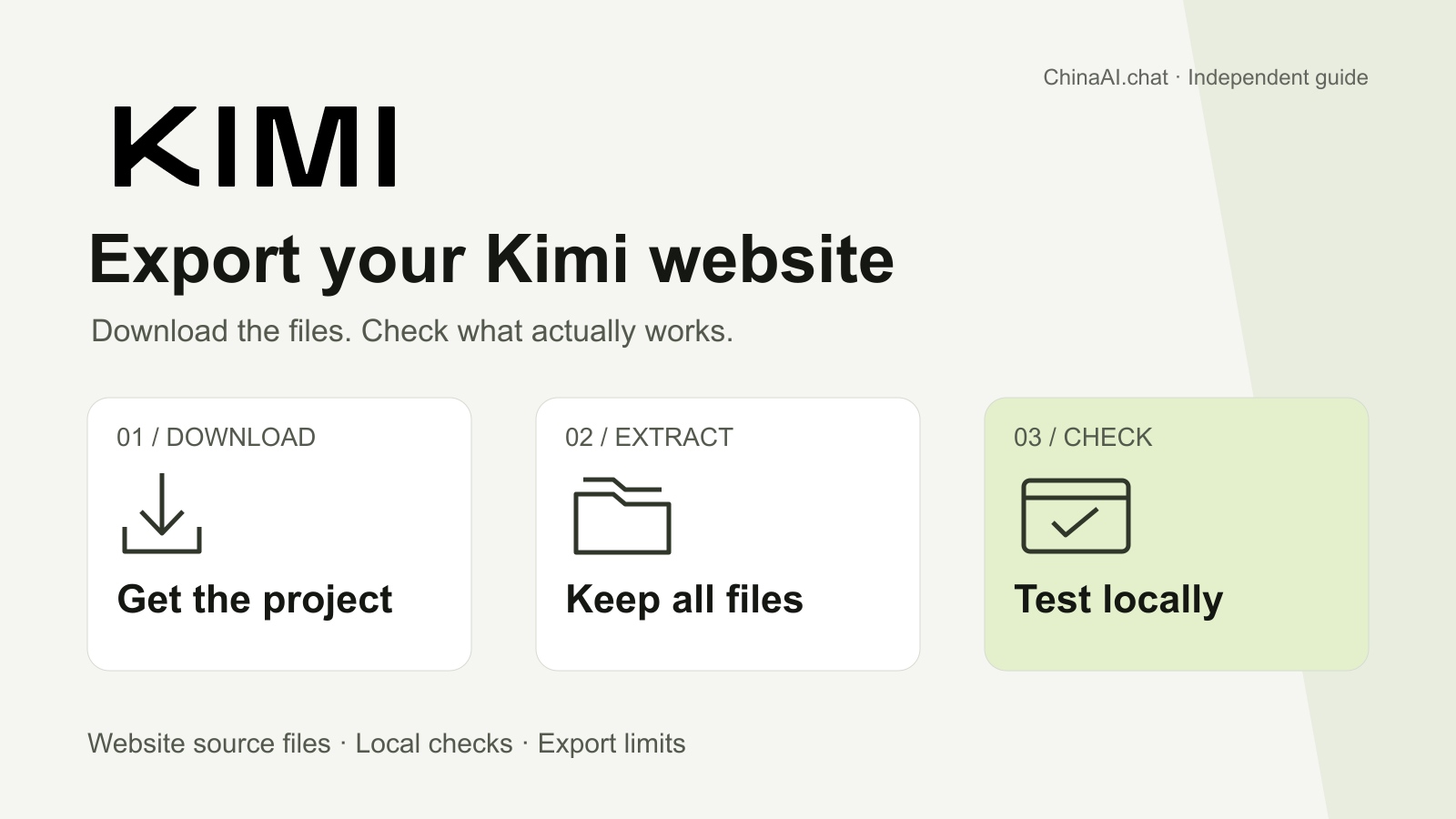This screenshot has width=1456, height=819.
Task: Click the KIMI logo
Action: [256, 147]
